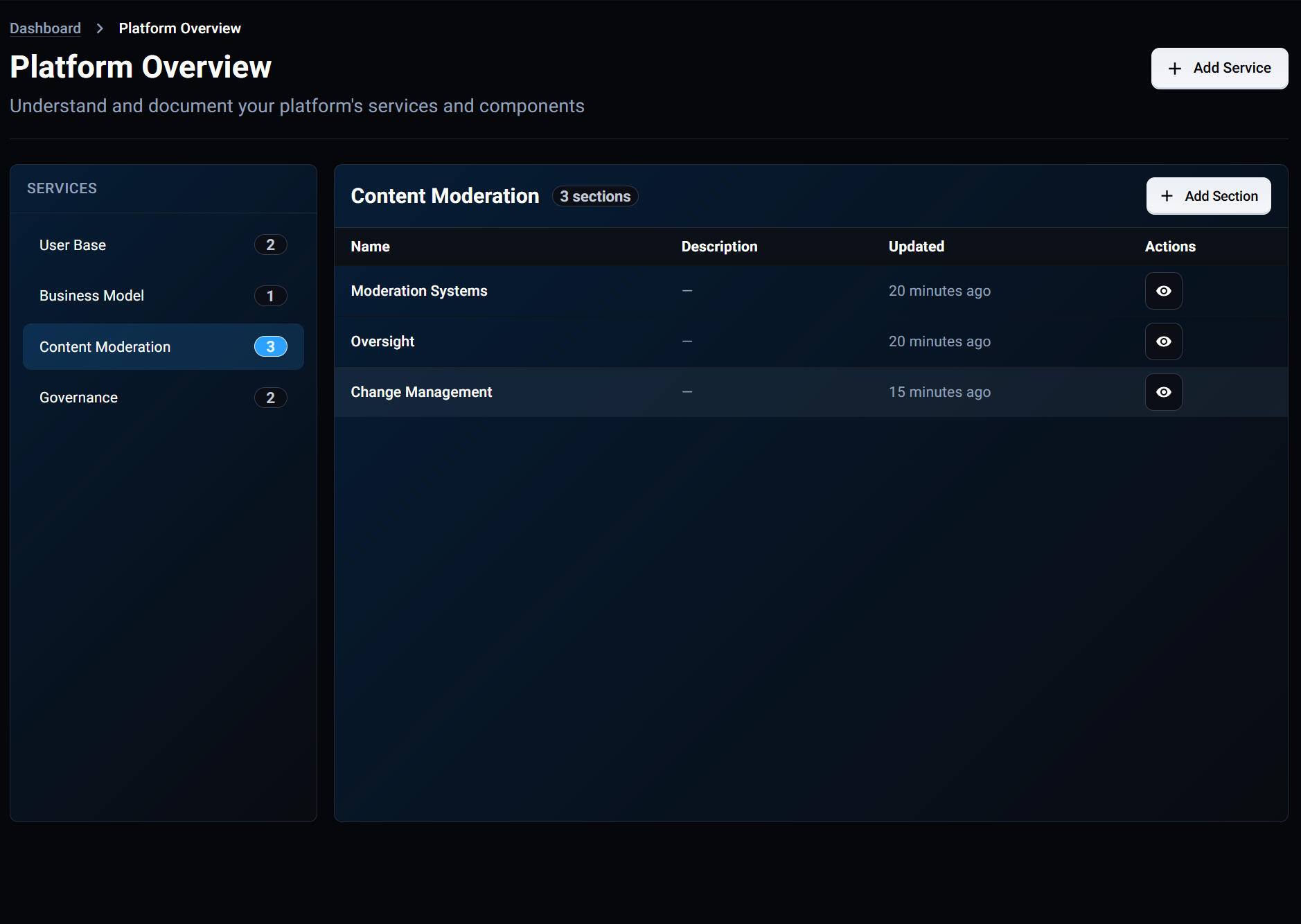This screenshot has height=924, width=1301.
Task: Click the Name column header
Action: pos(370,247)
